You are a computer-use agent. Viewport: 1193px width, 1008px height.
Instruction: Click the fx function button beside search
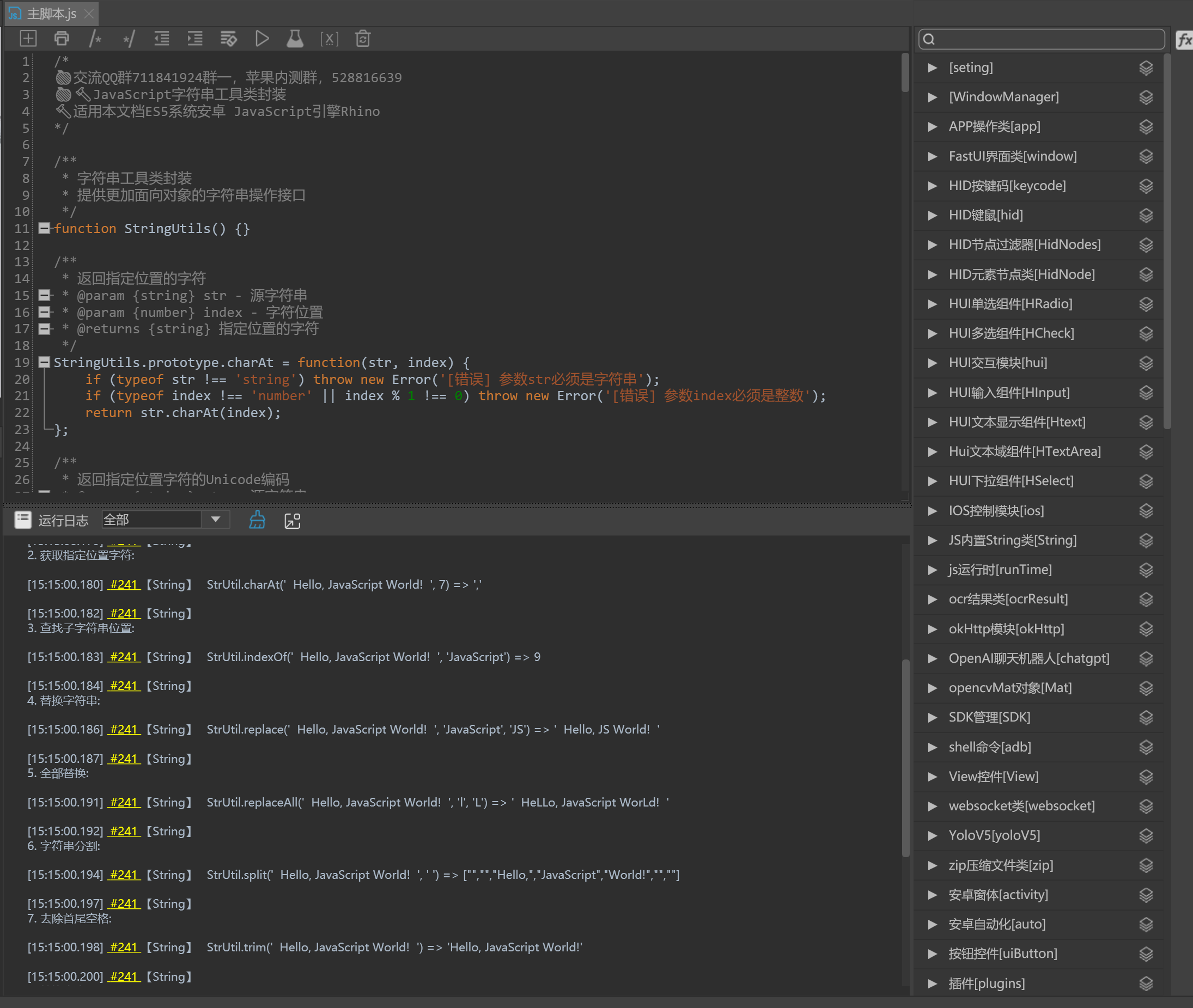tap(1184, 40)
